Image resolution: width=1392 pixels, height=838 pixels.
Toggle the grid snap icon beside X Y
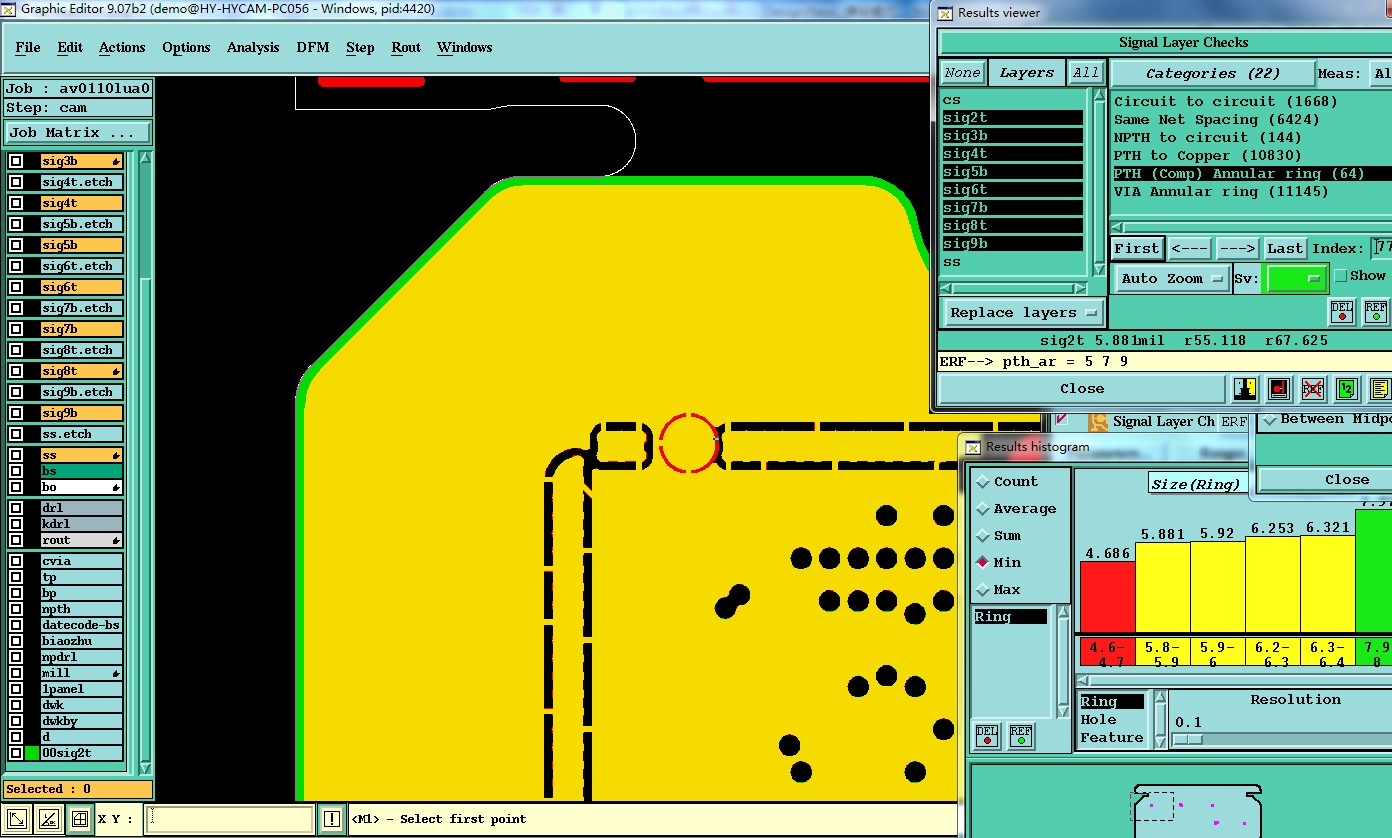(81, 819)
